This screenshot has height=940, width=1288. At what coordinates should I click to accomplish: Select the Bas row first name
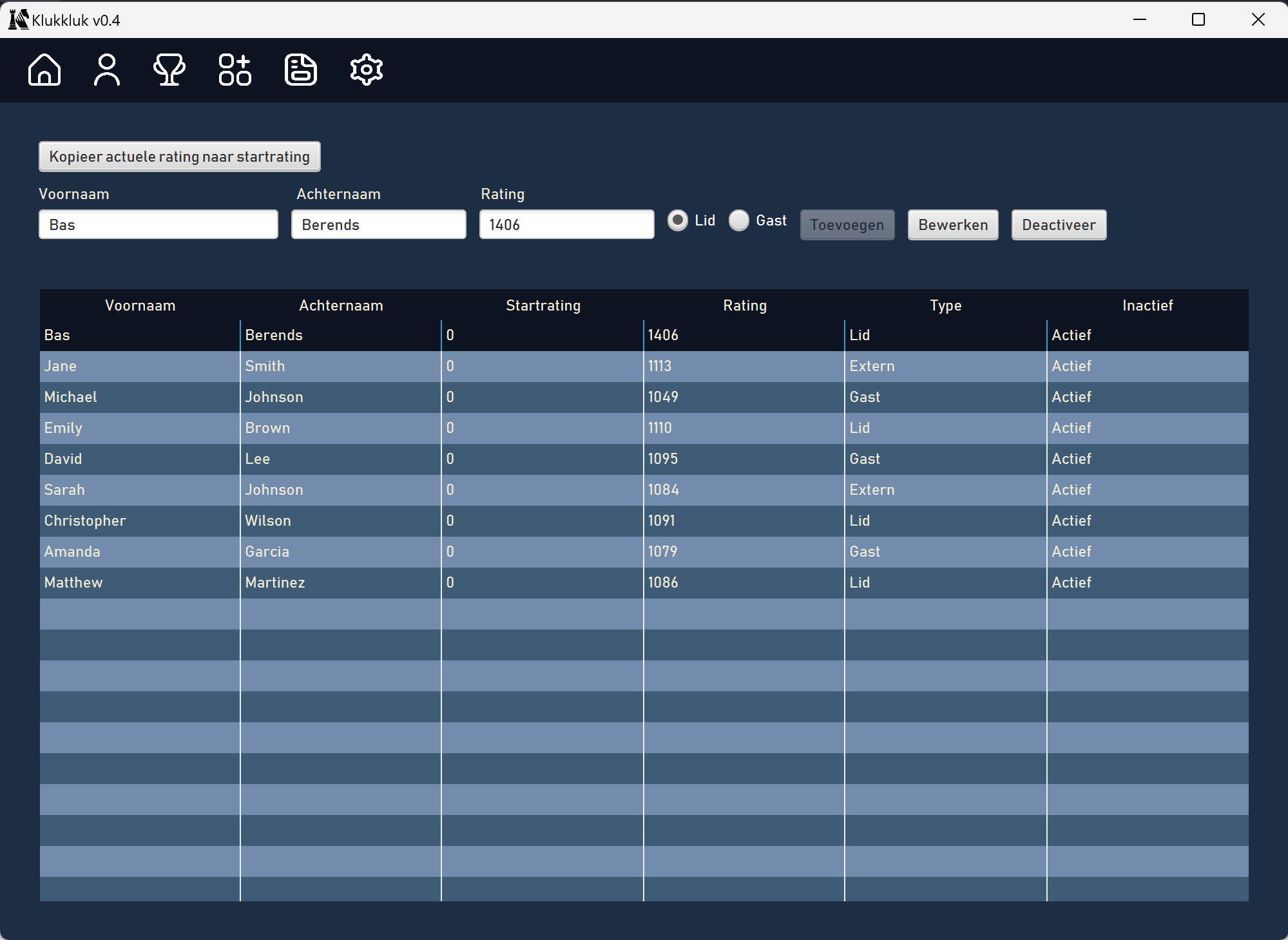pyautogui.click(x=57, y=335)
